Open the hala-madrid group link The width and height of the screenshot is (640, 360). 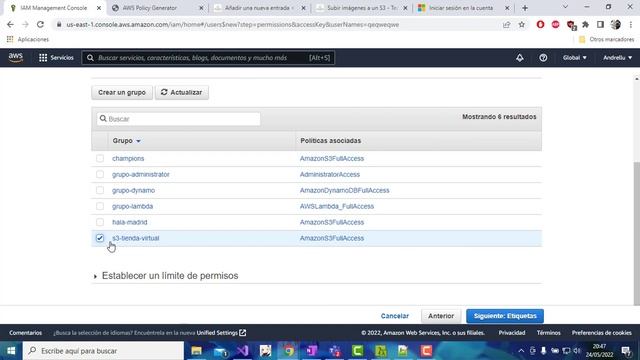[129, 222]
